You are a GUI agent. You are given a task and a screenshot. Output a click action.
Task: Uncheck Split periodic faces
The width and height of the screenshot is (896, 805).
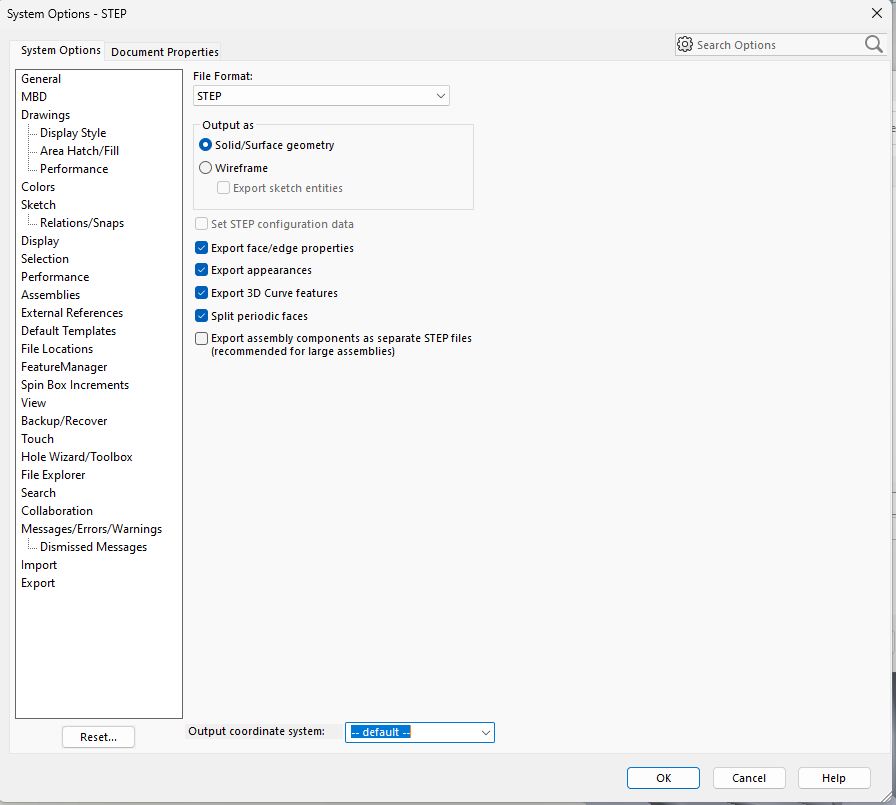point(201,316)
